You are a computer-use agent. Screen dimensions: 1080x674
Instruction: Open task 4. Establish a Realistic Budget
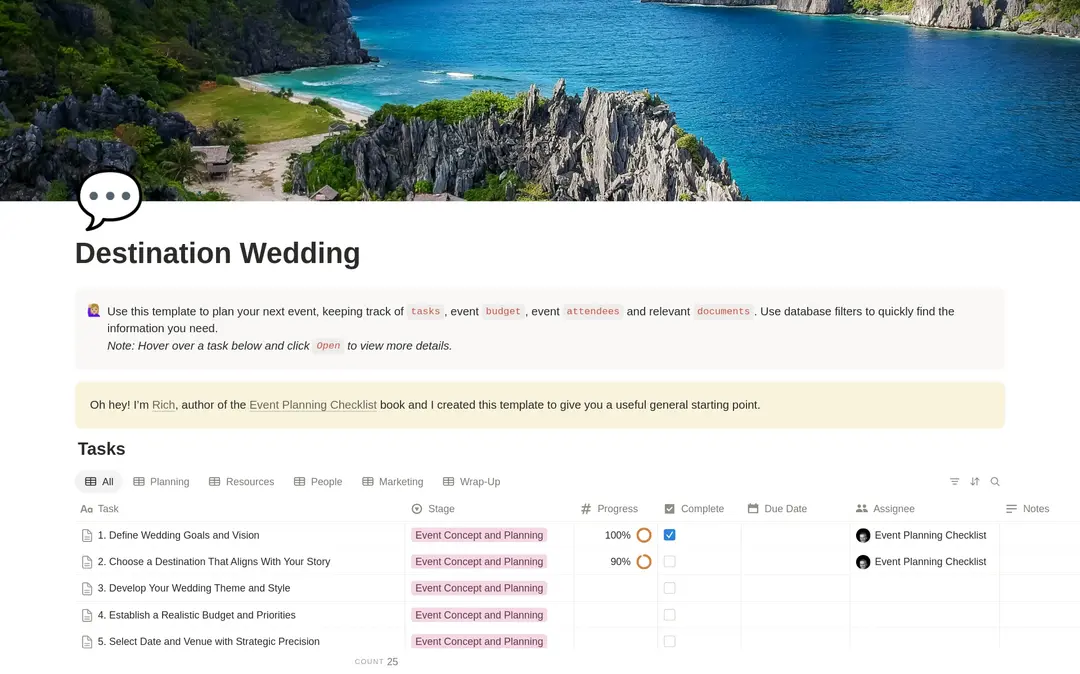tap(196, 615)
